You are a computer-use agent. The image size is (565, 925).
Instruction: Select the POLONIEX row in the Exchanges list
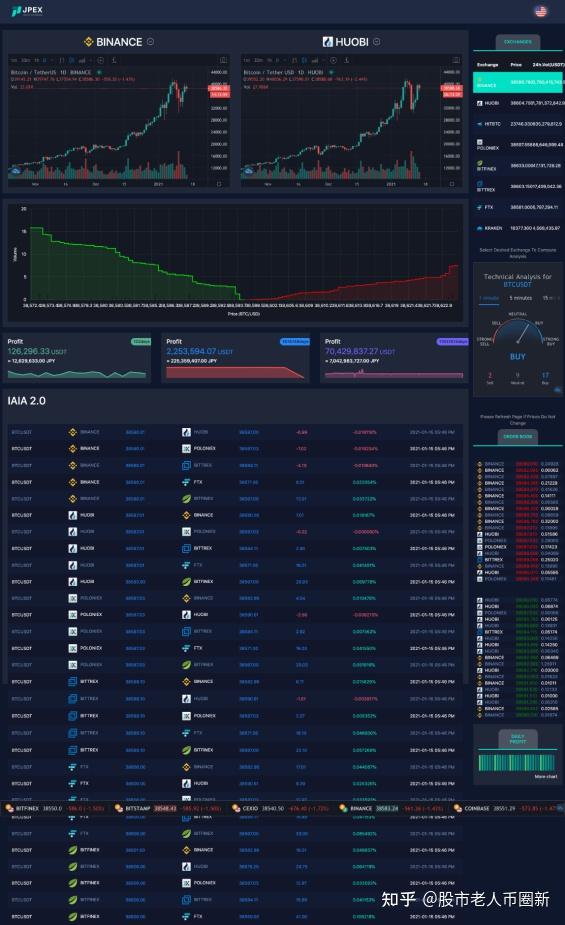[518, 145]
